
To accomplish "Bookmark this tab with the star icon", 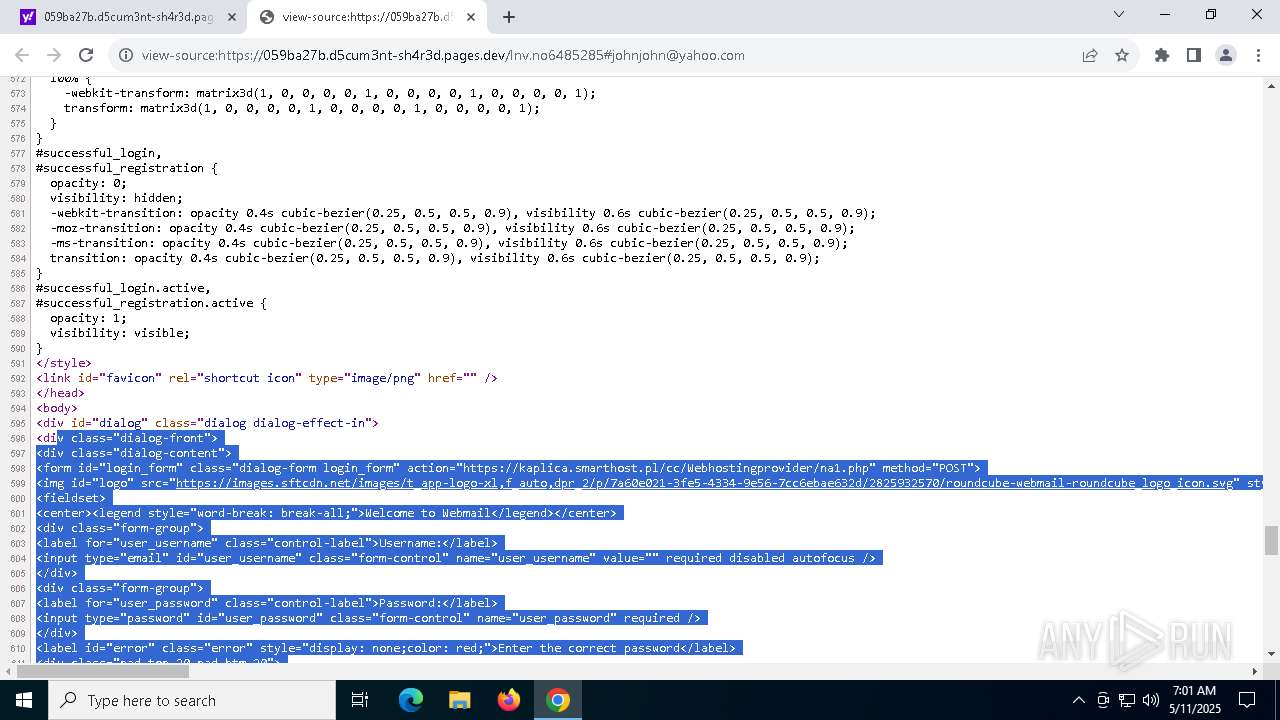I will pyautogui.click(x=1122, y=55).
